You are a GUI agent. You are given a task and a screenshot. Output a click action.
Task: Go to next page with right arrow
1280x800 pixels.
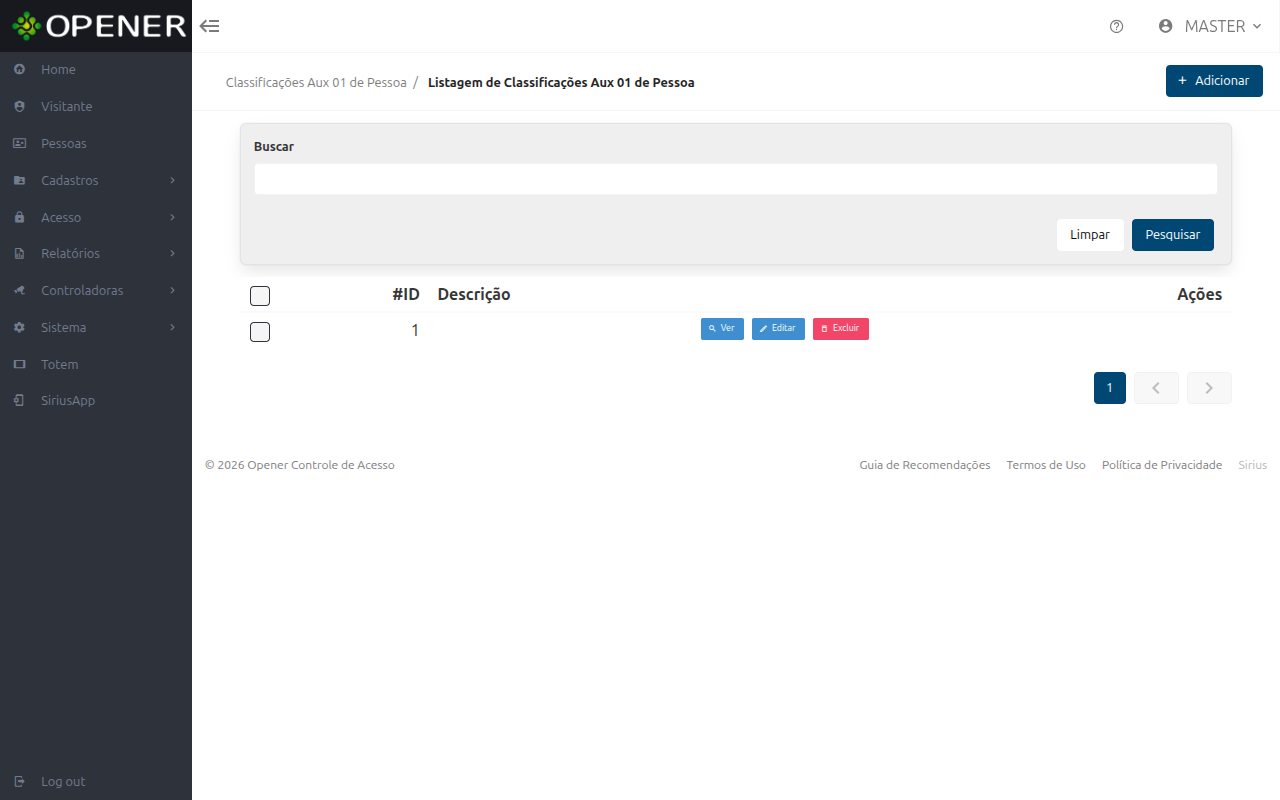(x=1209, y=388)
